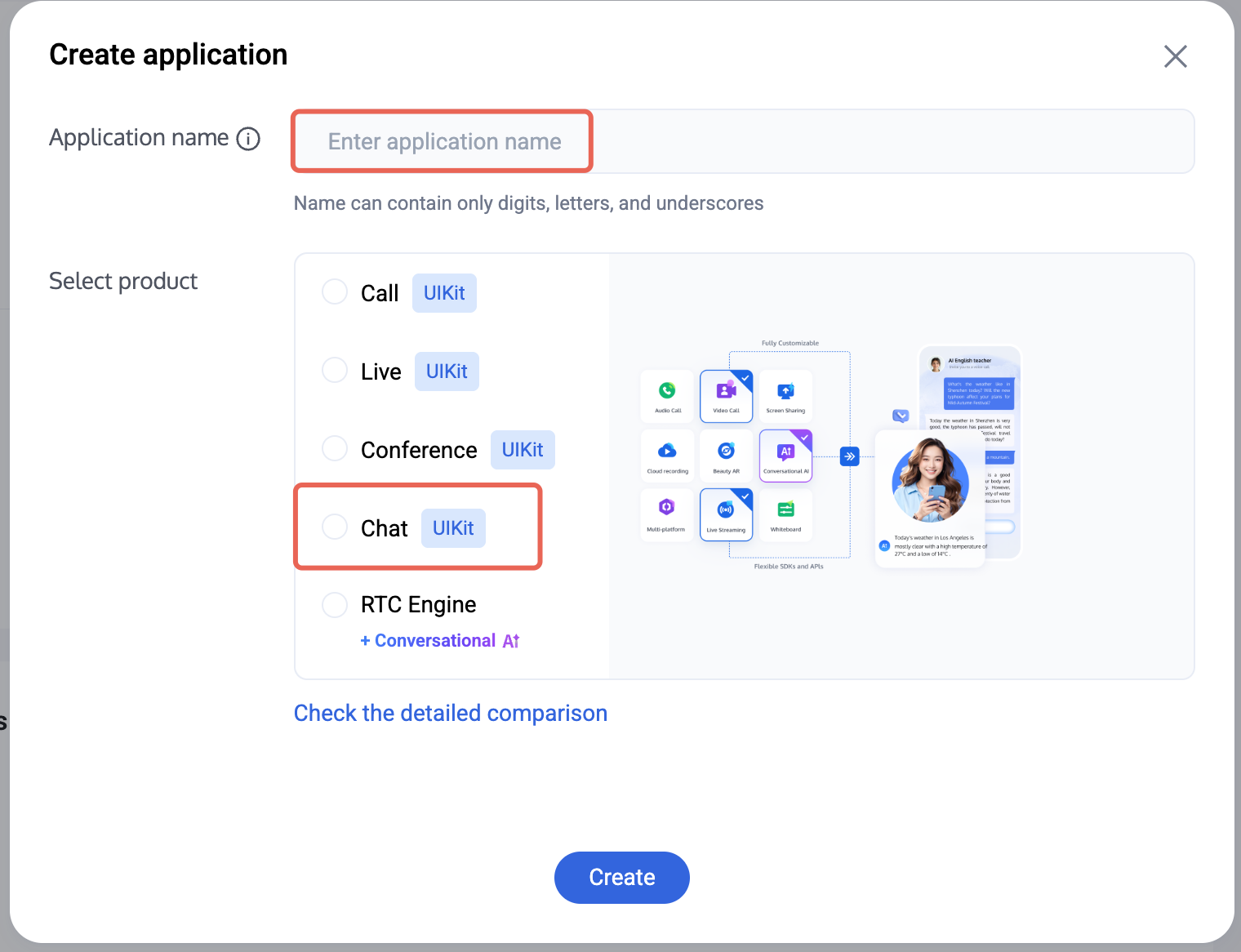
Task: Click the Whiteboard icon tile
Action: tap(785, 514)
